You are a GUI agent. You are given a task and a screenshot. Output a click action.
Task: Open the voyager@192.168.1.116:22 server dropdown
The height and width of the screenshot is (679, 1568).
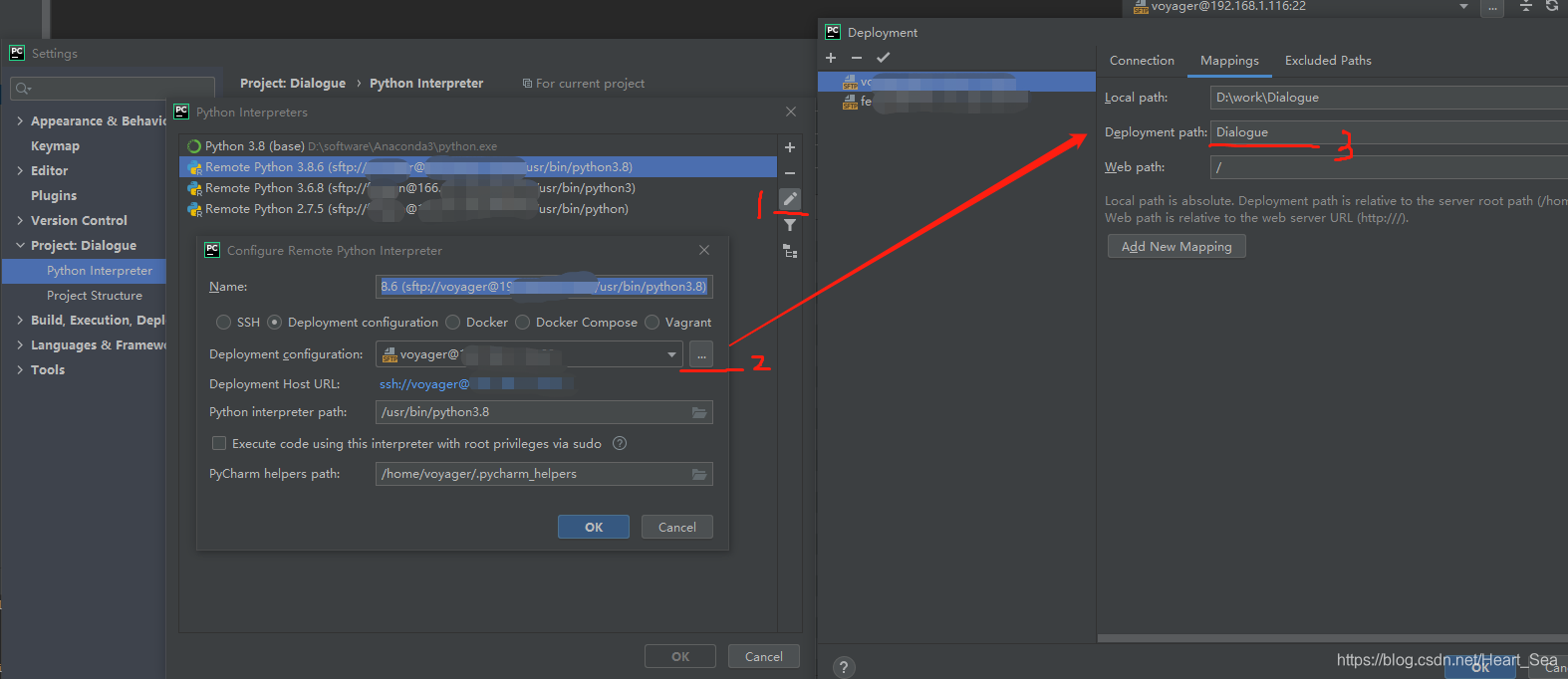pyautogui.click(x=1463, y=6)
